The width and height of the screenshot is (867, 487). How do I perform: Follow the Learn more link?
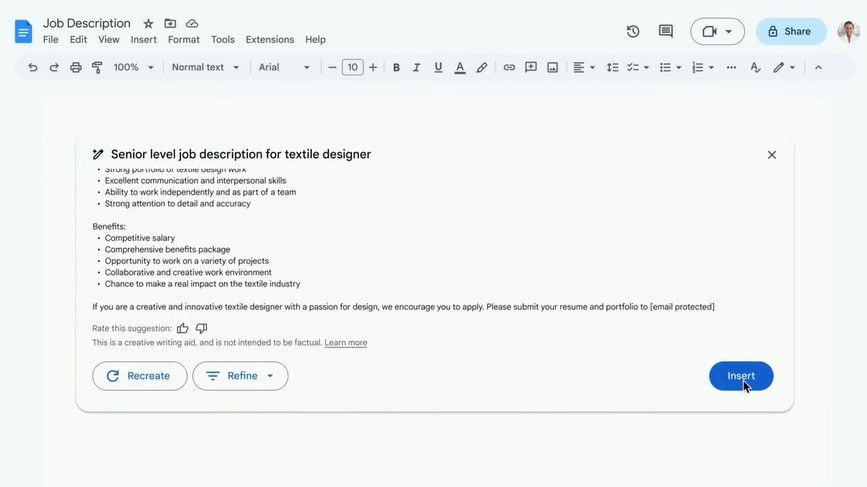345,343
